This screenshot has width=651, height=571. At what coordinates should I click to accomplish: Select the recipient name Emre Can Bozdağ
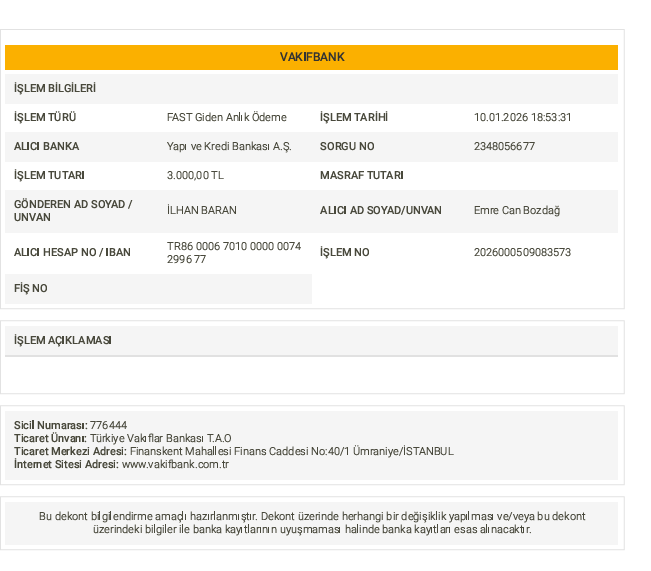[517, 210]
